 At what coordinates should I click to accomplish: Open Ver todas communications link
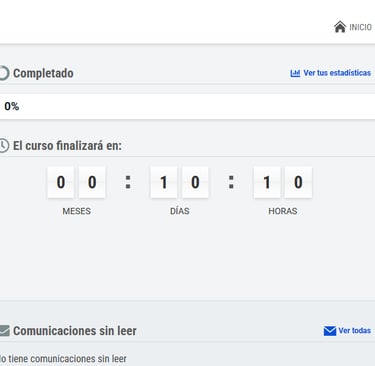coord(355,331)
